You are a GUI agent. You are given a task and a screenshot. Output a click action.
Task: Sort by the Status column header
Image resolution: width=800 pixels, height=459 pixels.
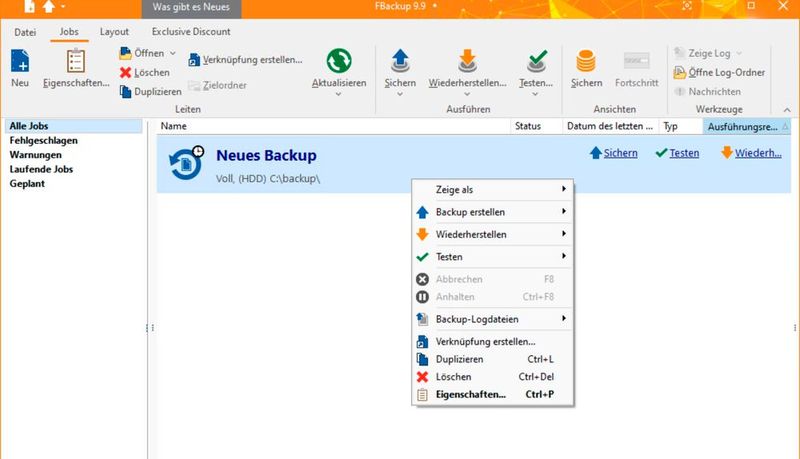[536, 126]
